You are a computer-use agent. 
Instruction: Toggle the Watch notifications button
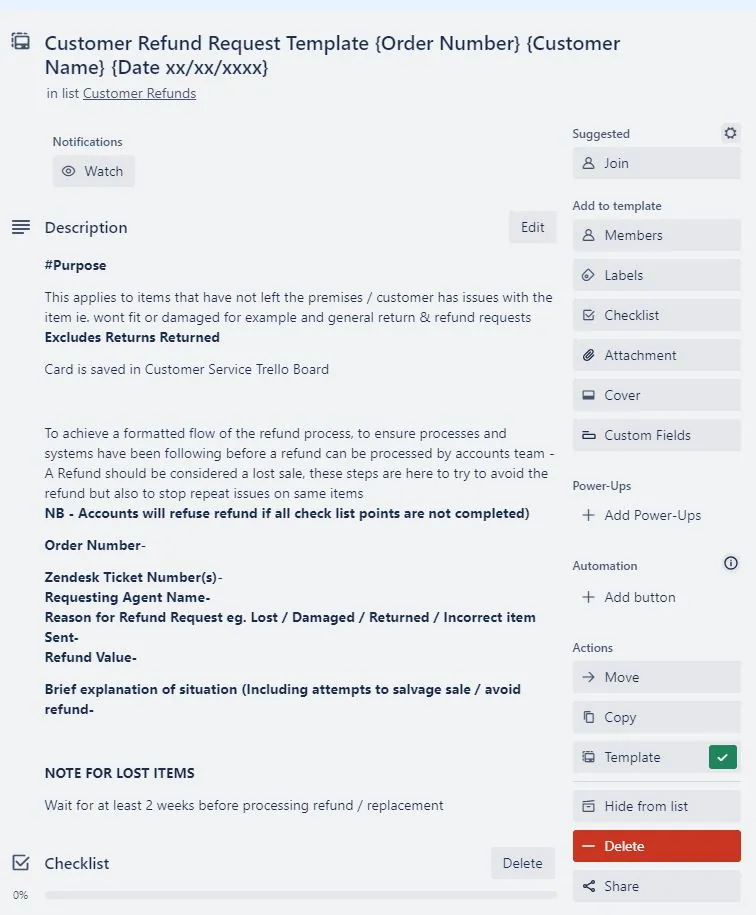pyautogui.click(x=93, y=172)
